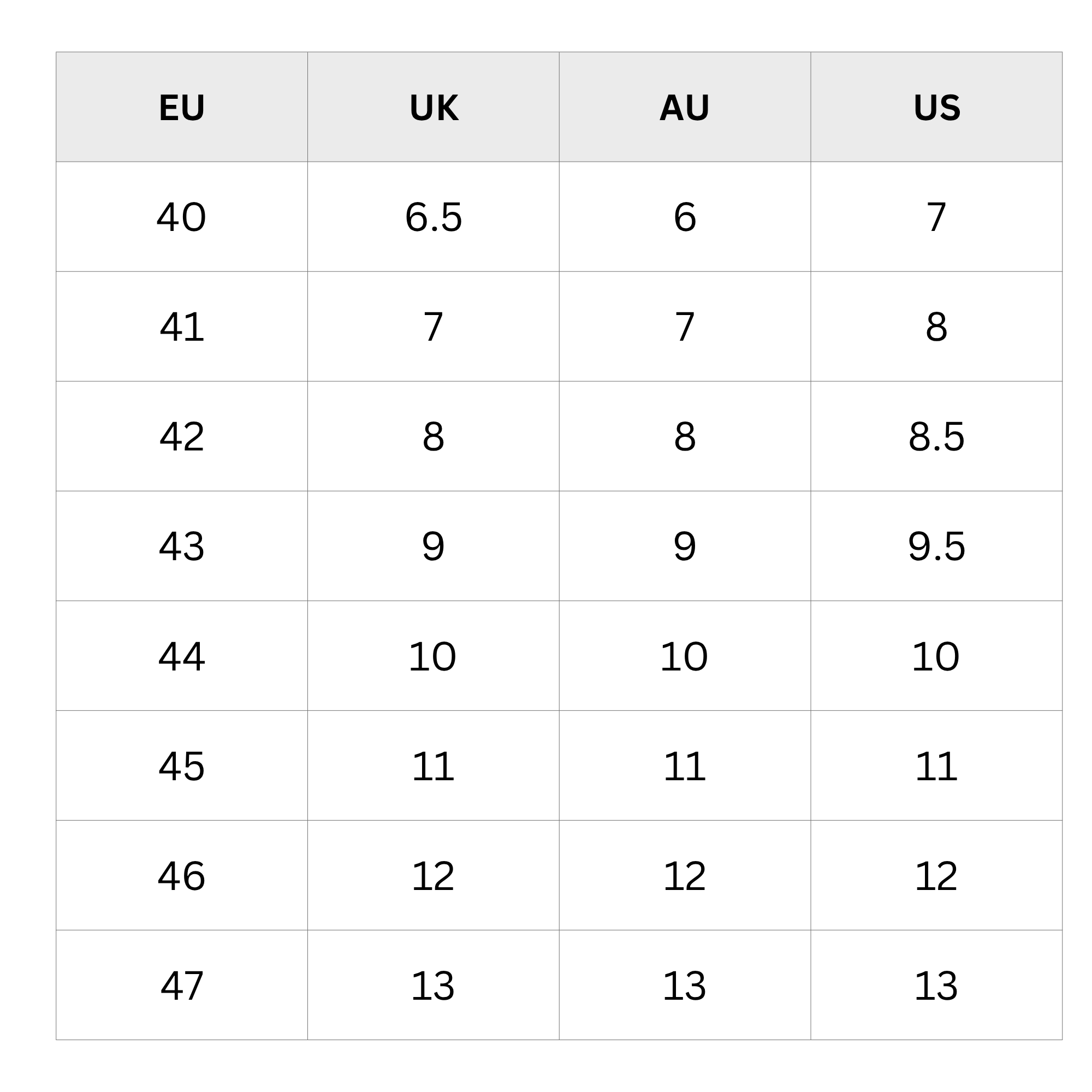Click the UK column header
The width and height of the screenshot is (1092, 1092).
(x=434, y=107)
